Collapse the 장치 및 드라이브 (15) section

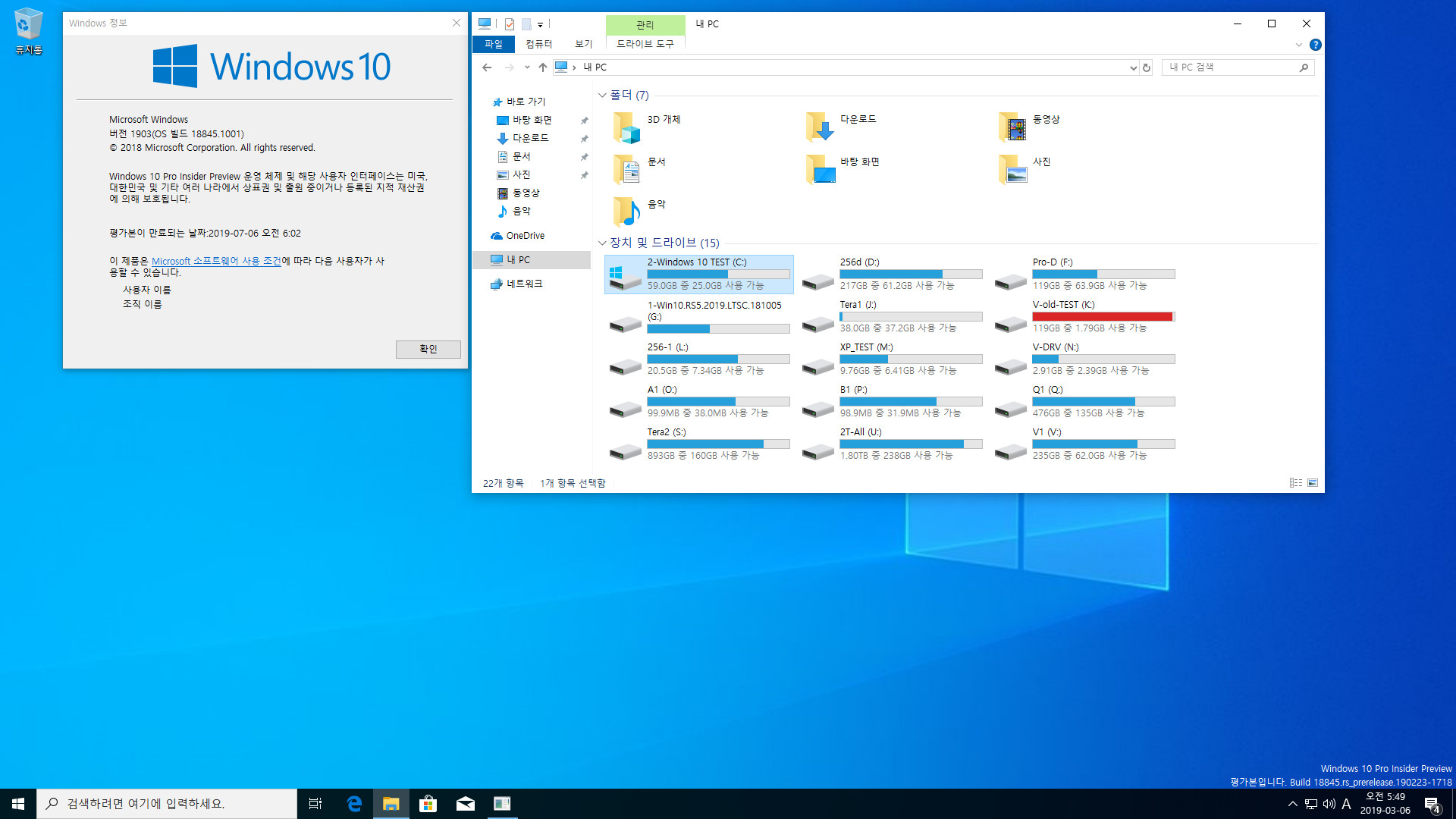pos(602,243)
